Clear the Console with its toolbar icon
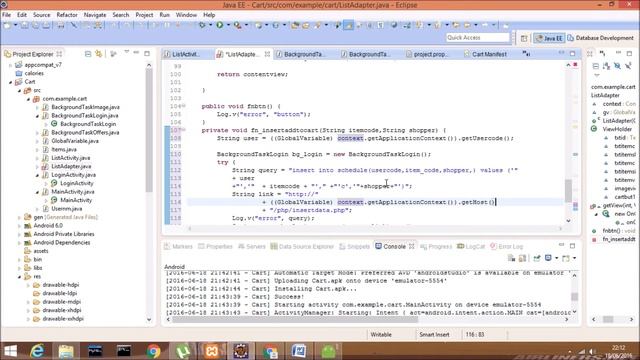This screenshot has width=640, height=360. coord(511,258)
